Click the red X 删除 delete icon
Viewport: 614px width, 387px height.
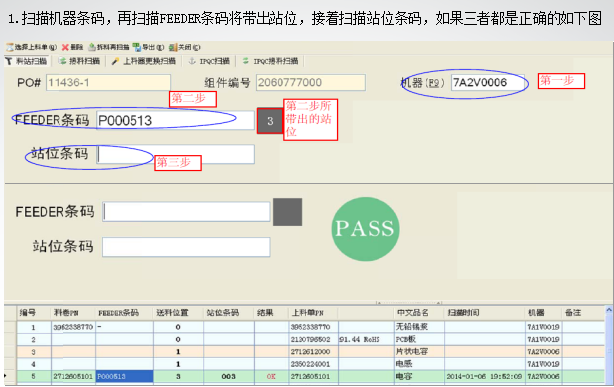(65, 47)
